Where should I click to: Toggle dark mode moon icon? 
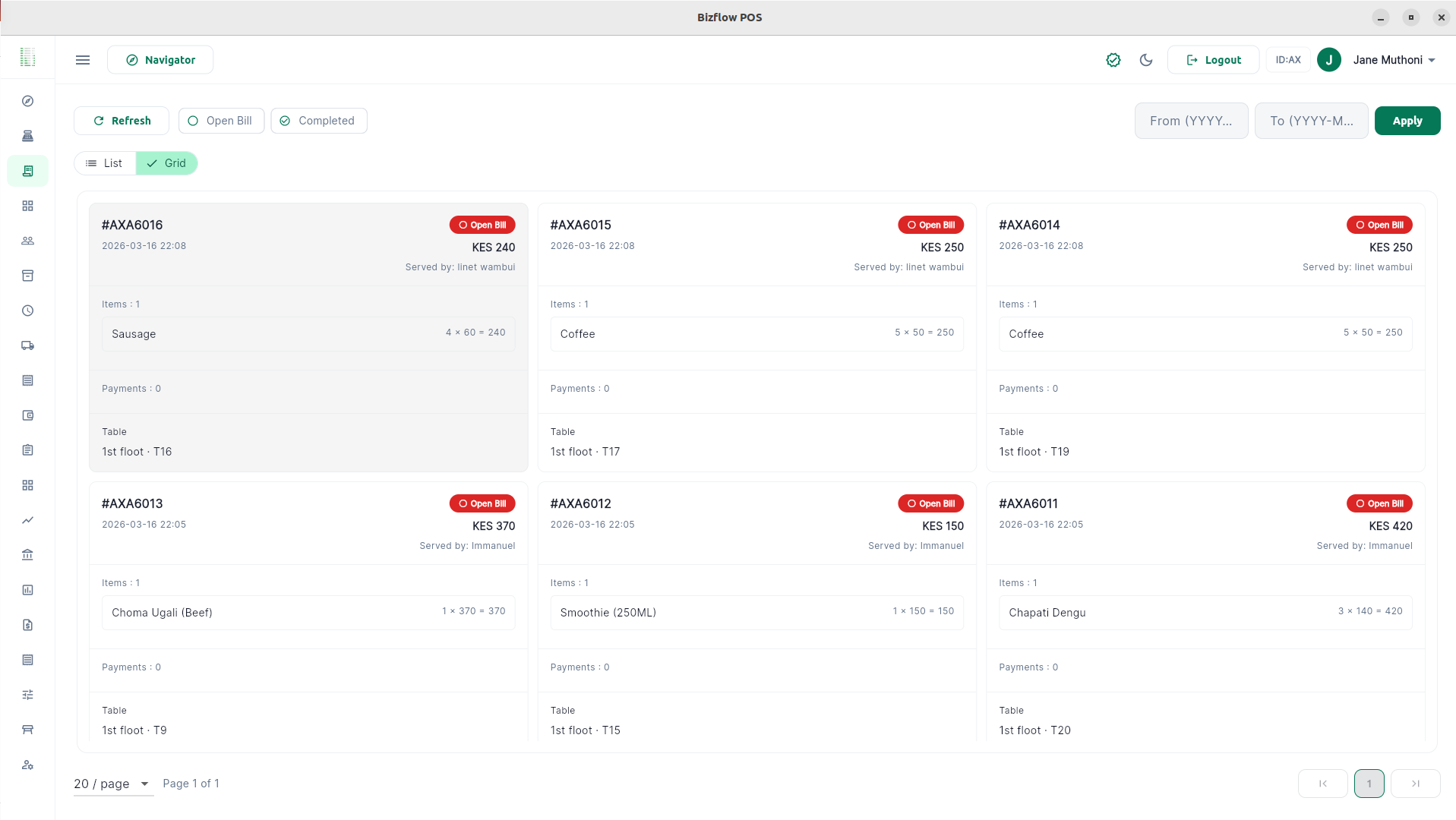point(1146,60)
